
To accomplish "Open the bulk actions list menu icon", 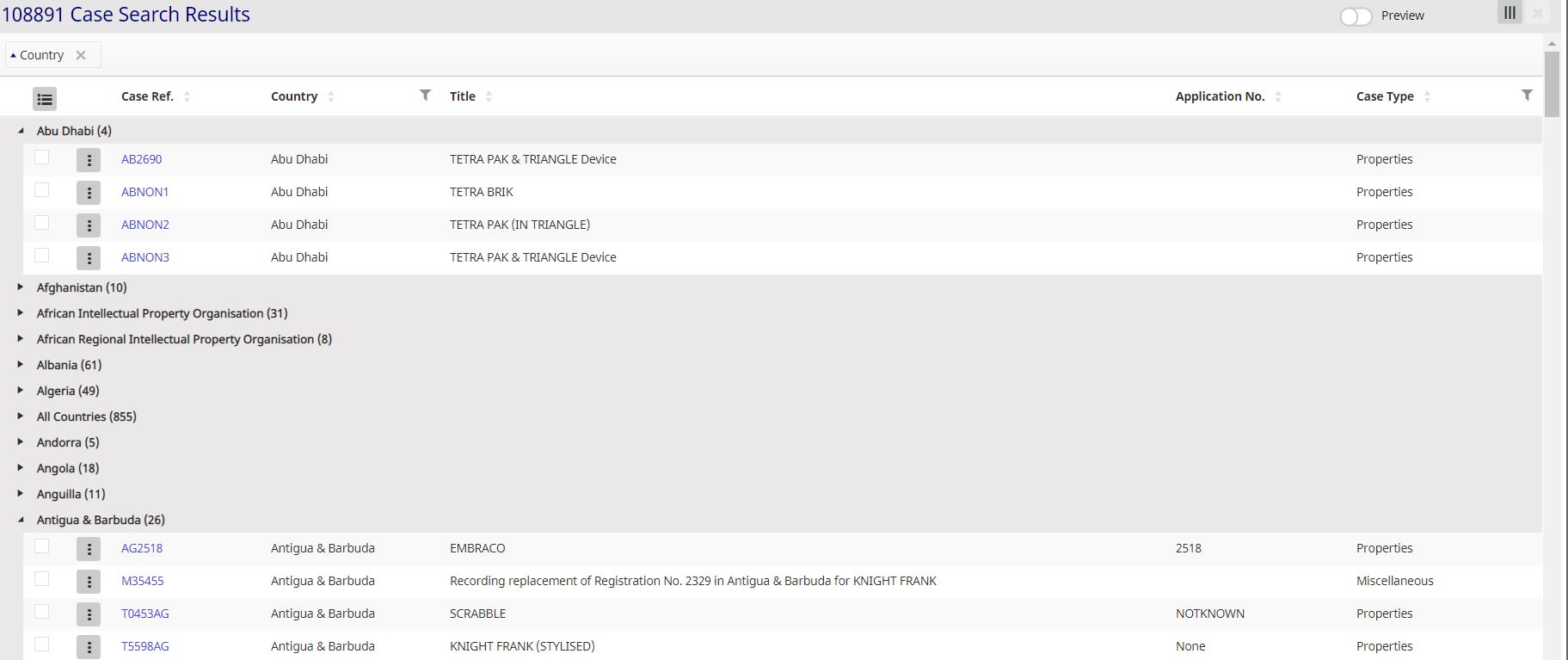I will coord(45,99).
